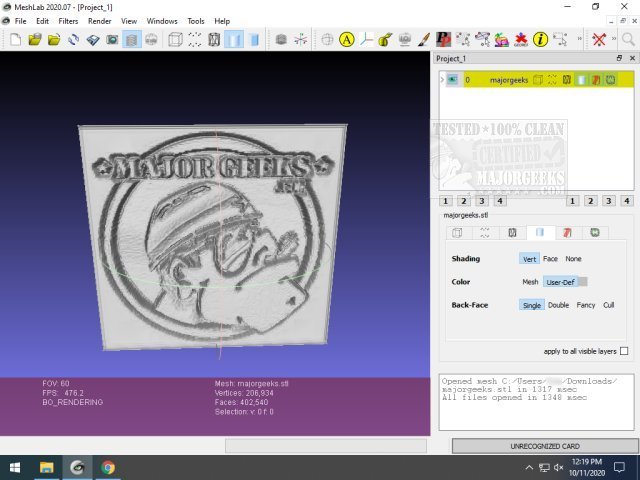
Task: Toggle wireframe icon in majorgeeks layer row
Action: 567,80
